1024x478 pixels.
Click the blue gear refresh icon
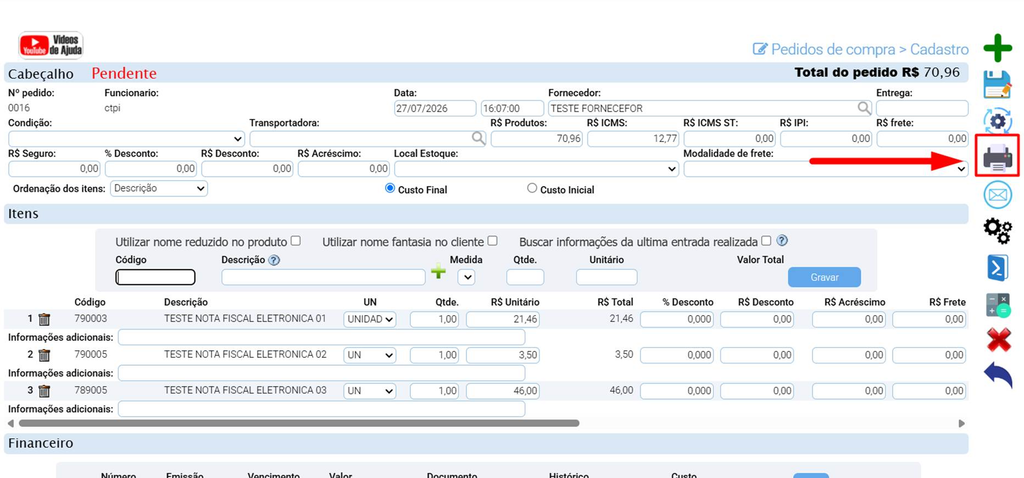click(x=997, y=121)
